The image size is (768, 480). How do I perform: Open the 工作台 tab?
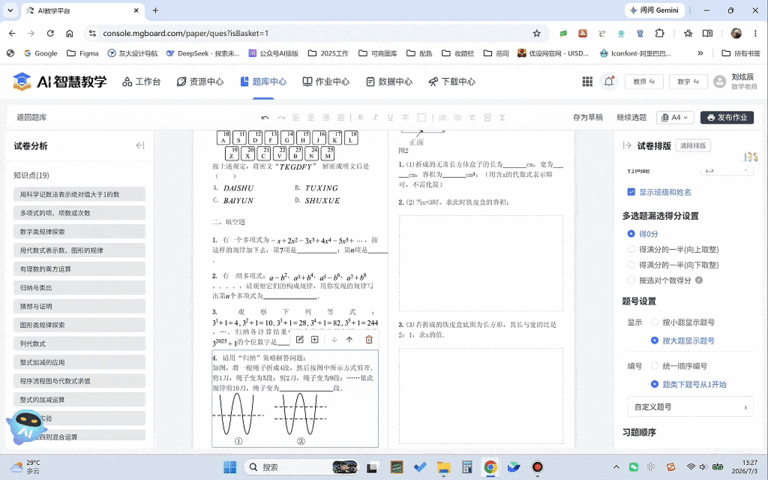click(141, 81)
